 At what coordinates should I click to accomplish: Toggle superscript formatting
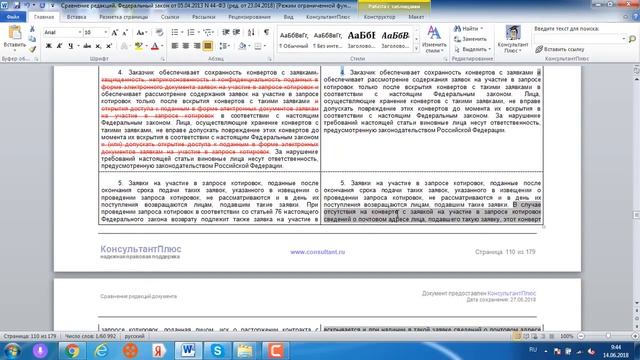tap(109, 46)
